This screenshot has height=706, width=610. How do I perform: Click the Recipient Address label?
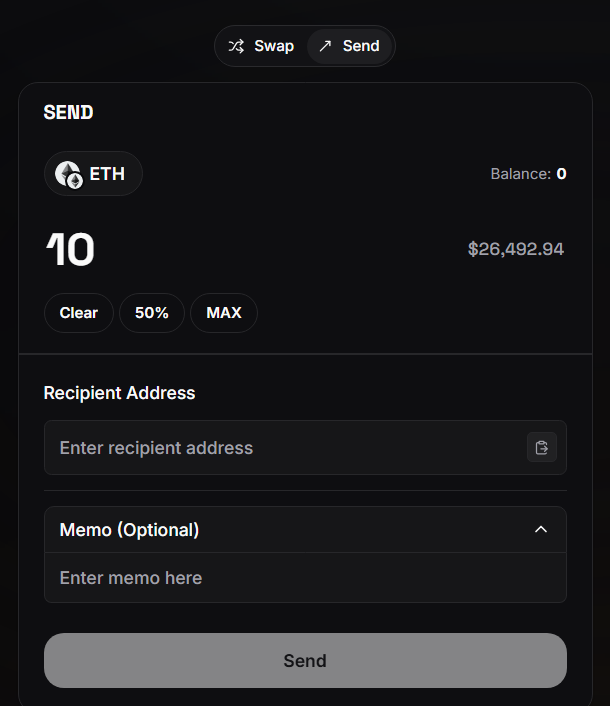click(119, 393)
